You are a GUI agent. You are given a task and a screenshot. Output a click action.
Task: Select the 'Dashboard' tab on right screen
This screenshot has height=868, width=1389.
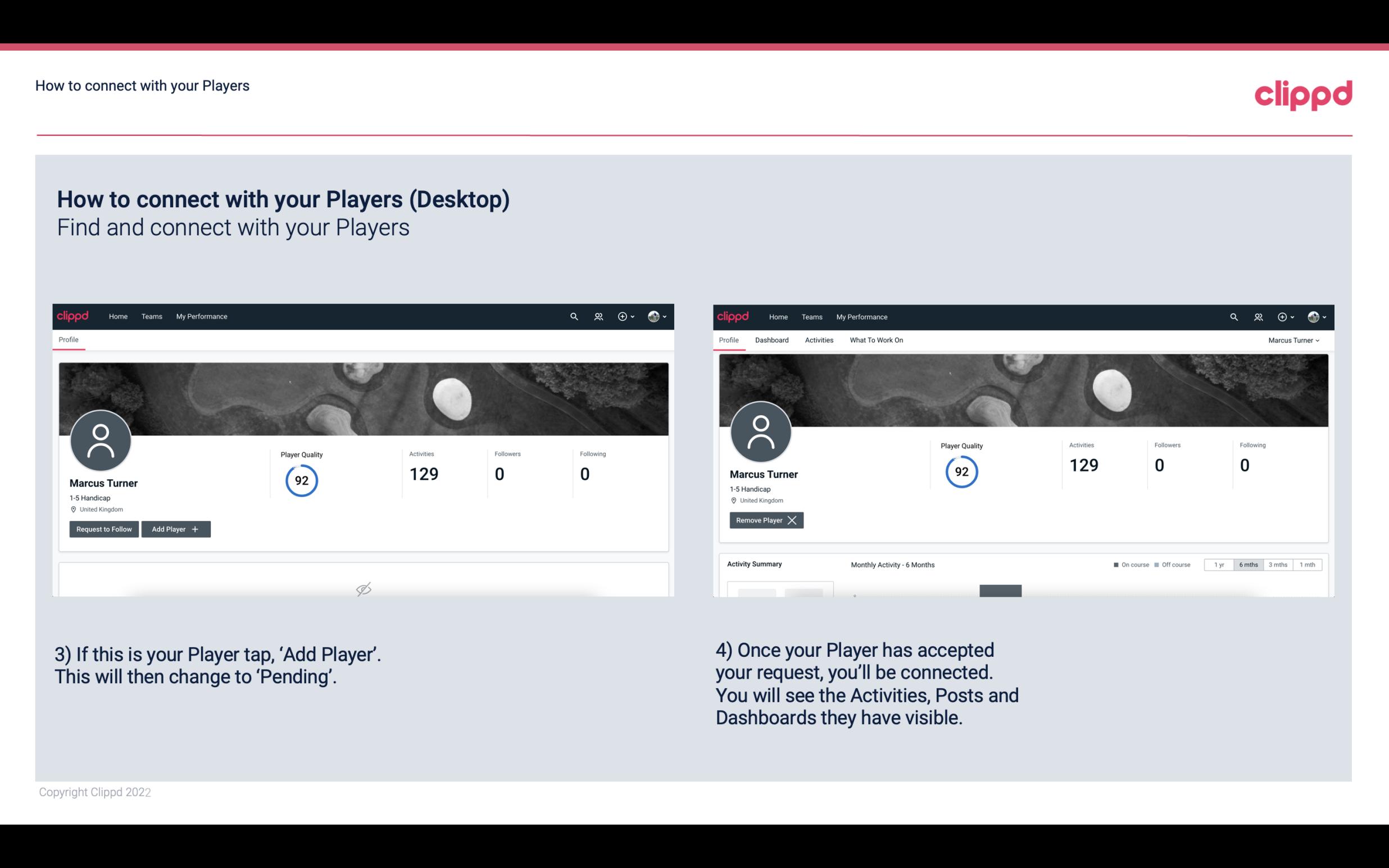click(x=771, y=340)
